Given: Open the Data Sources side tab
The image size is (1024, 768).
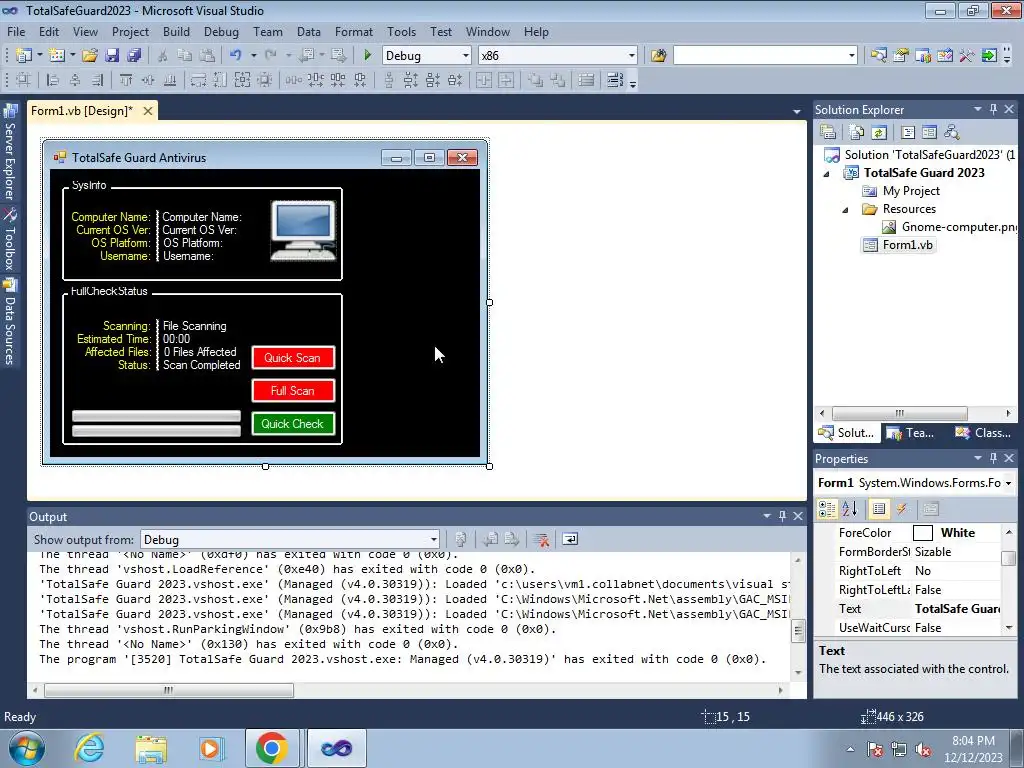Looking at the screenshot, I should pos(10,321).
